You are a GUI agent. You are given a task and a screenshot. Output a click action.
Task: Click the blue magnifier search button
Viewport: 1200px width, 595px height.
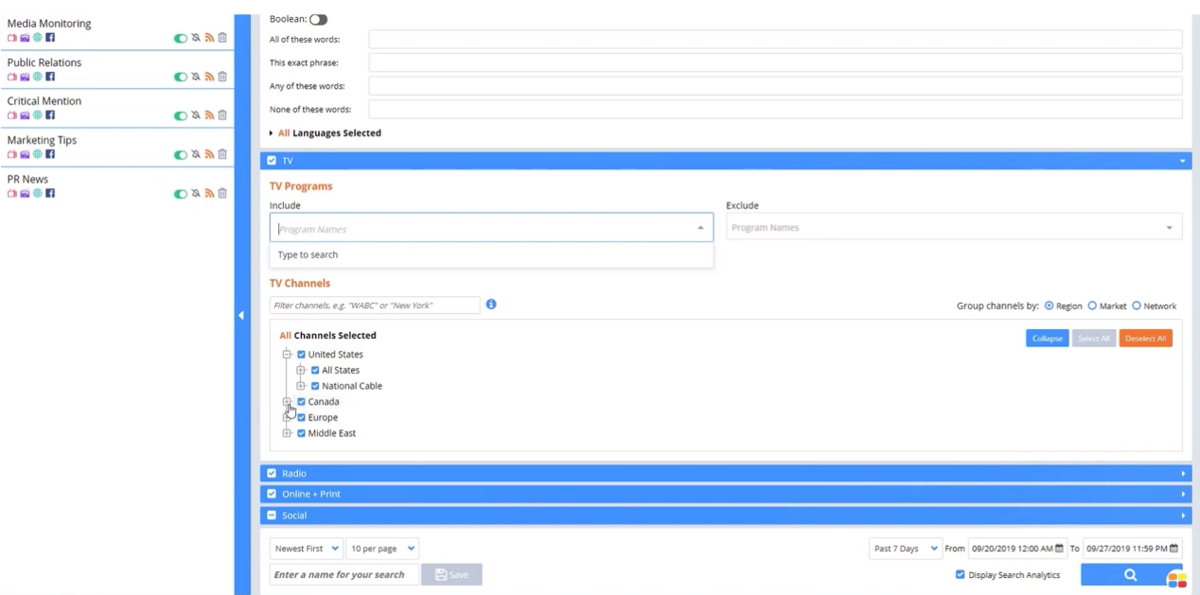coord(1129,574)
